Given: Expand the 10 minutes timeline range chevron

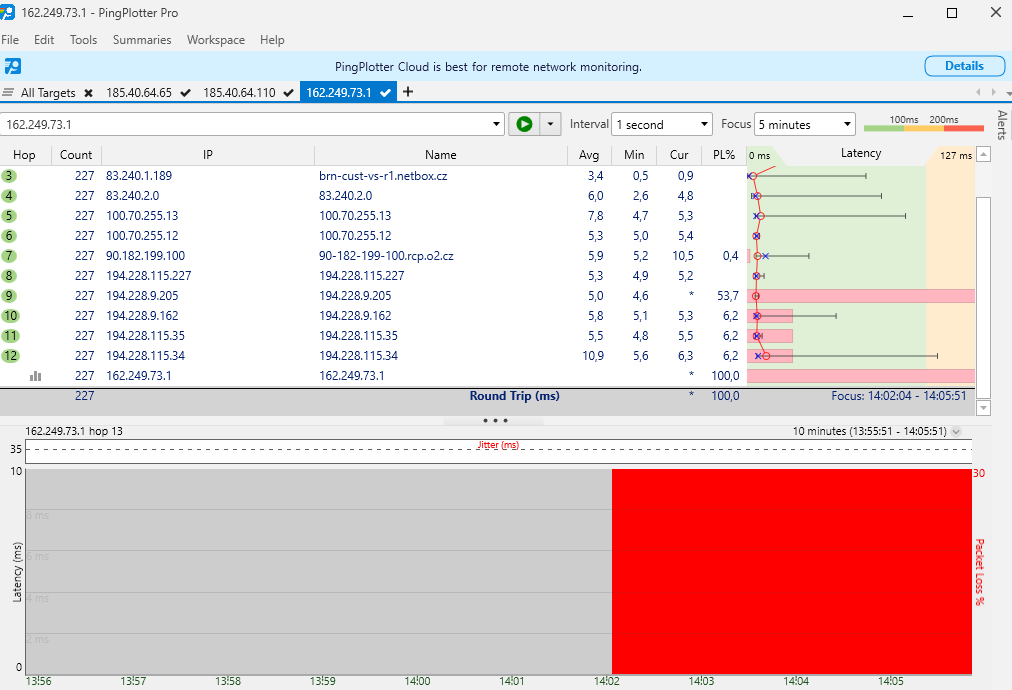Looking at the screenshot, I should tap(956, 432).
